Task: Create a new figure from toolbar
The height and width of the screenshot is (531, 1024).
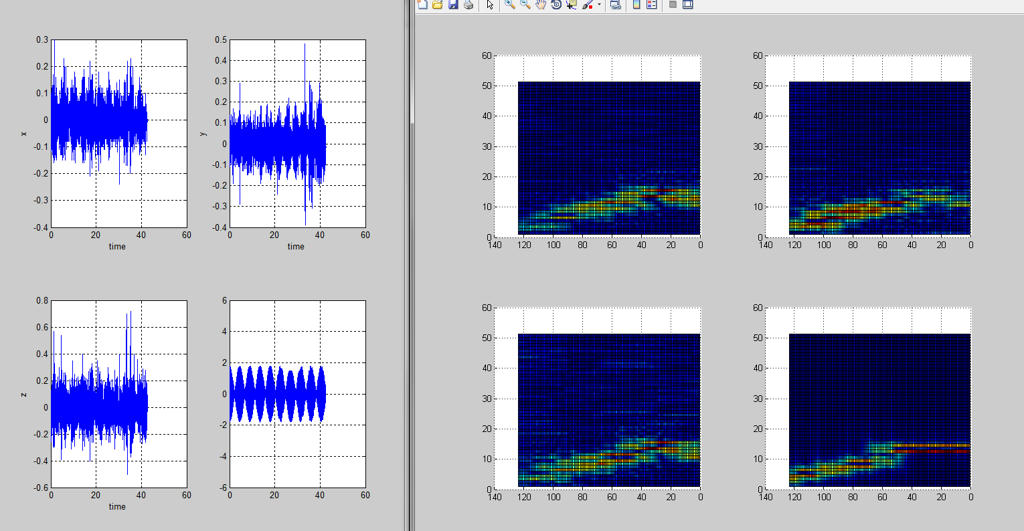Action: (423, 5)
